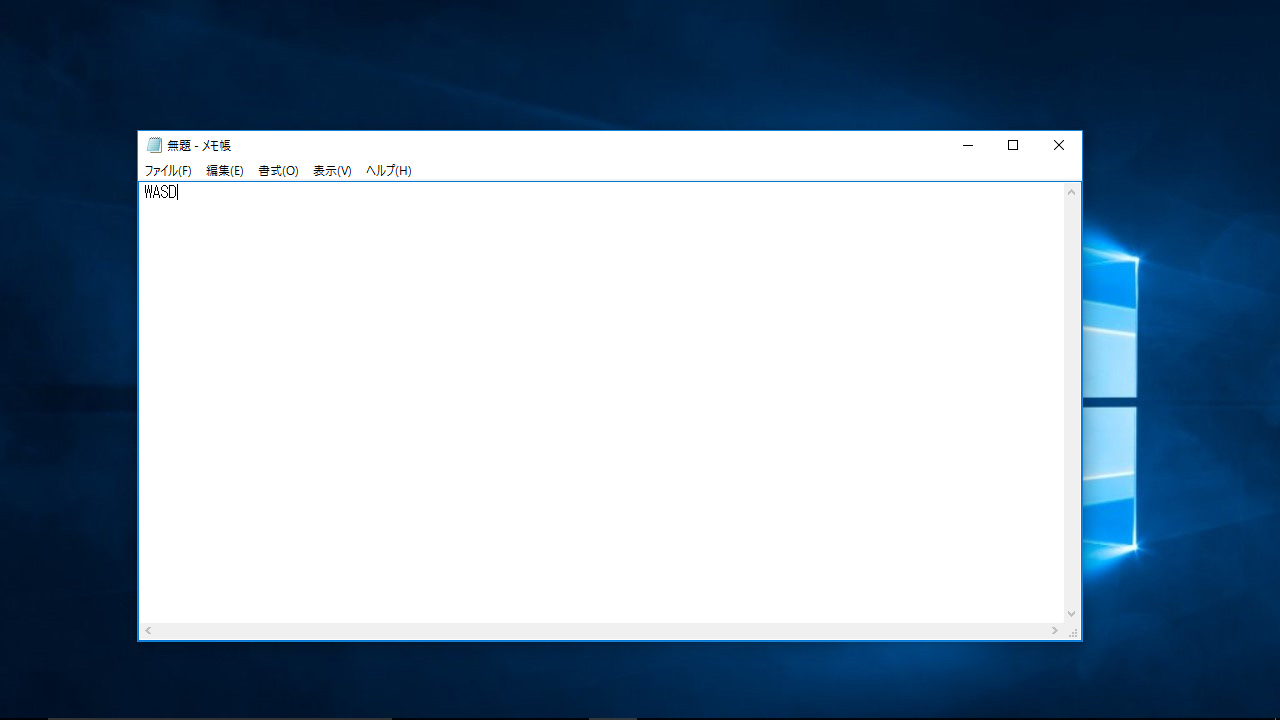Screen dimensions: 1280x720
Task: Click the window title 無題 - メモ帳
Action: [199, 145]
